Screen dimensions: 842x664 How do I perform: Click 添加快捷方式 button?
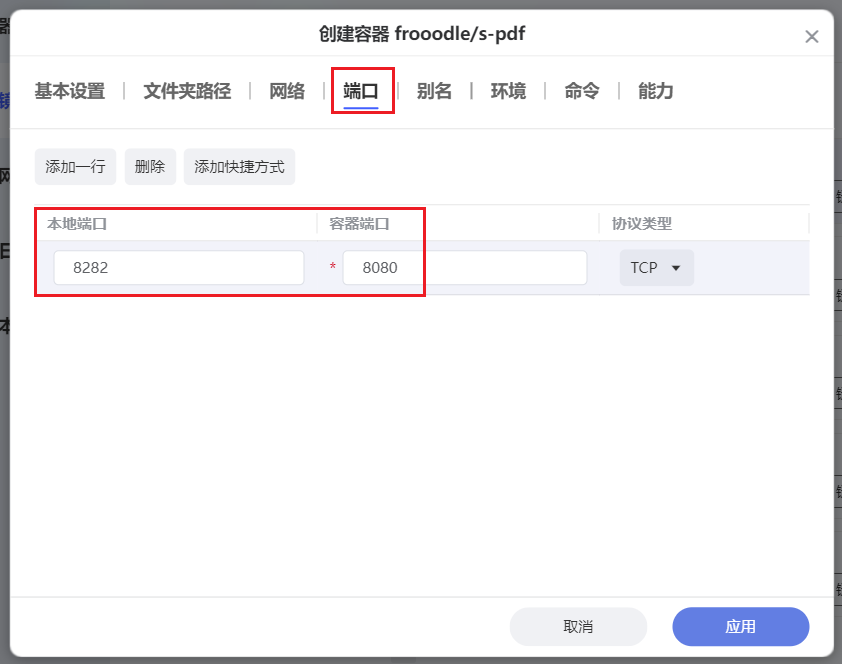(x=239, y=167)
